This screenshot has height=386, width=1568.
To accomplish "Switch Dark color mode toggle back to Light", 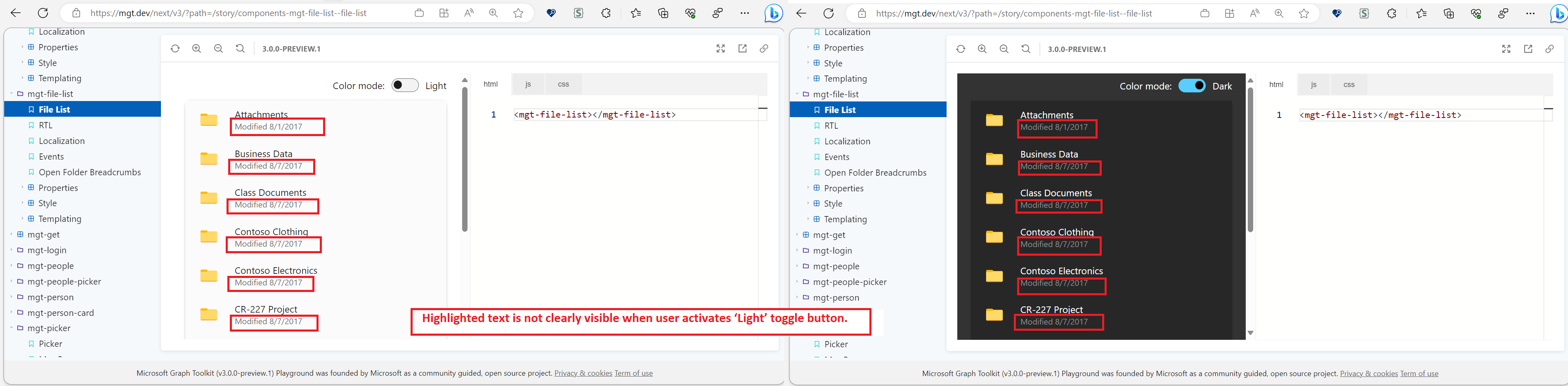I will pyautogui.click(x=1192, y=86).
